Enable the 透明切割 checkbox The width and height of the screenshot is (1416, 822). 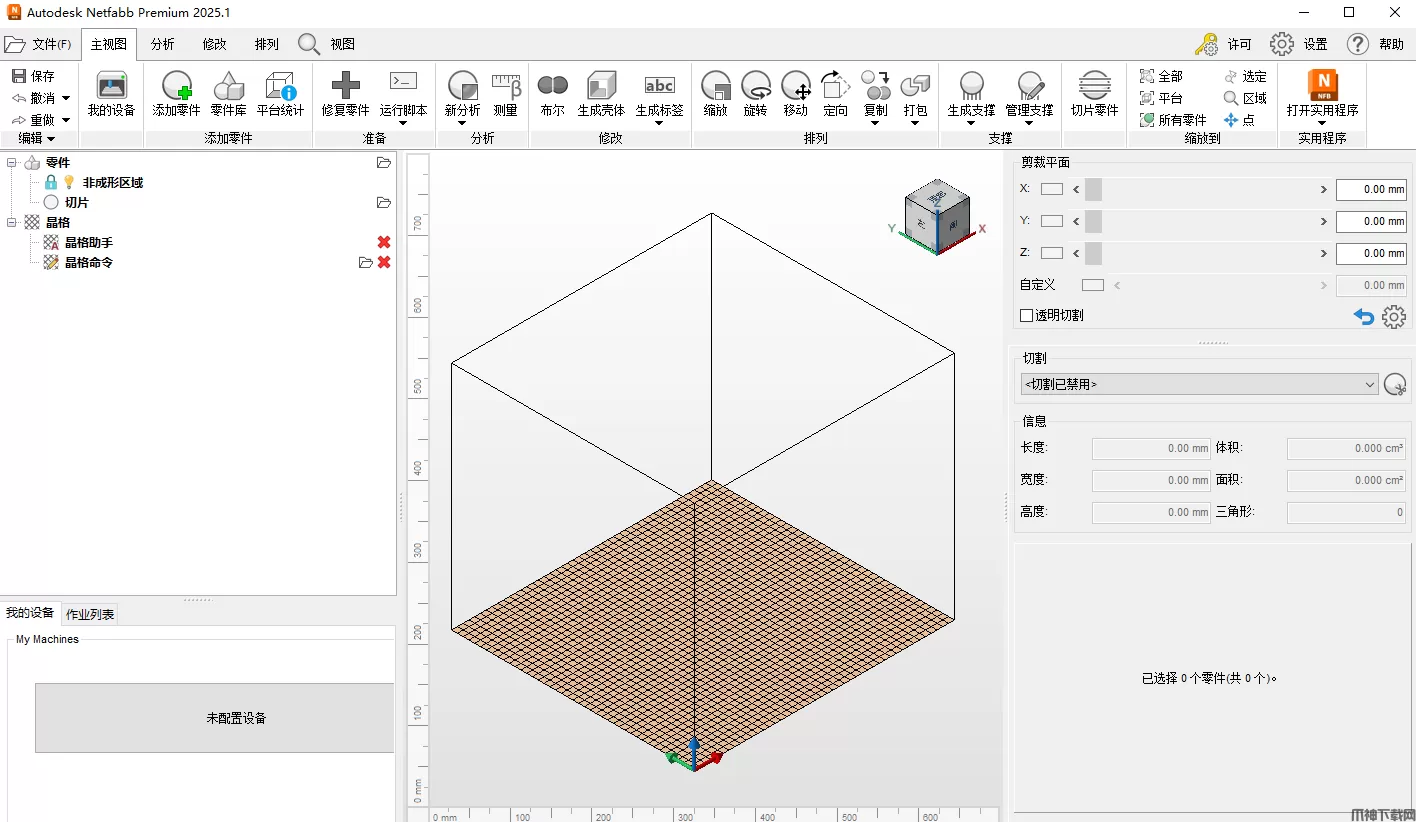pos(1026,315)
